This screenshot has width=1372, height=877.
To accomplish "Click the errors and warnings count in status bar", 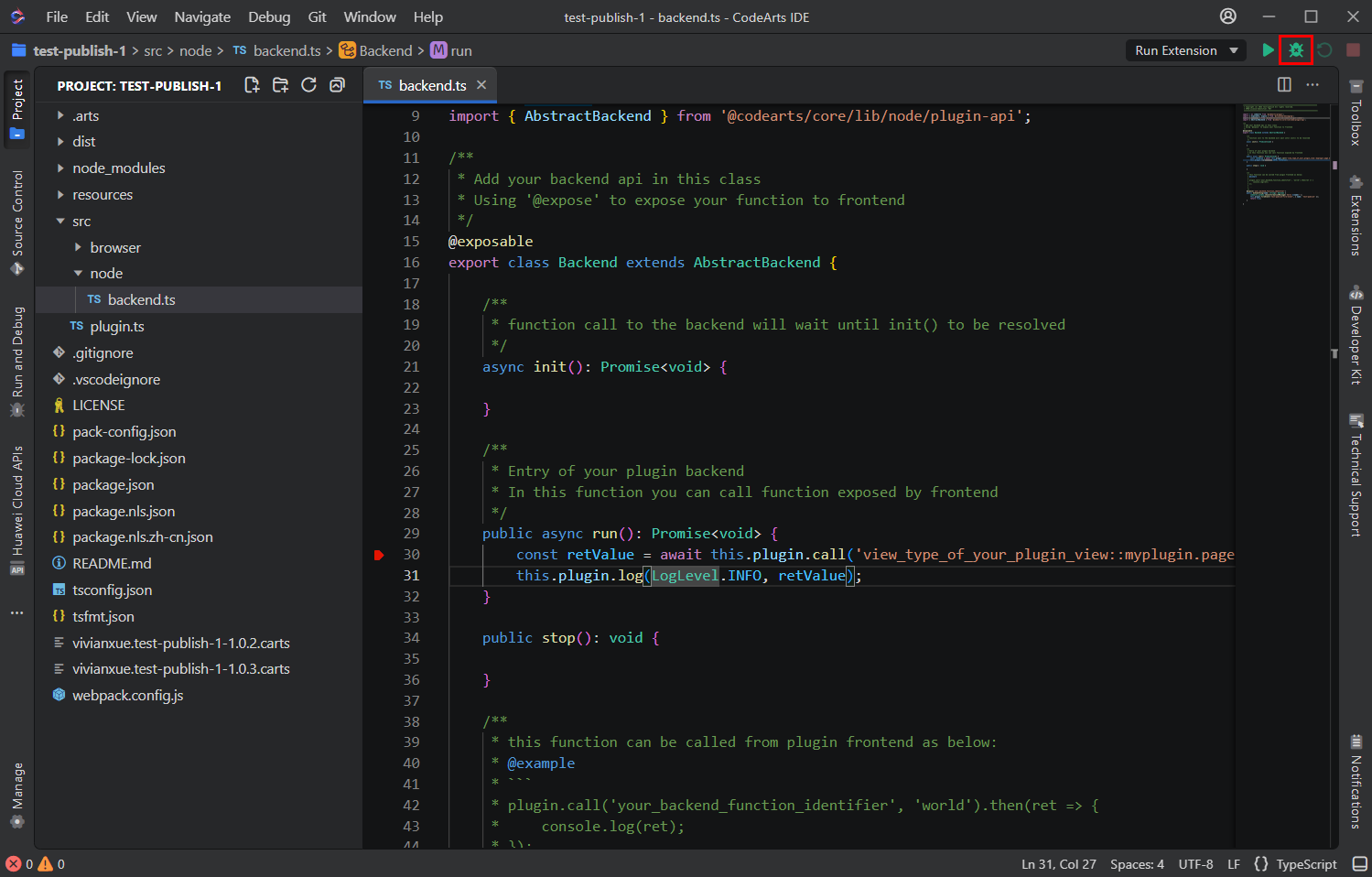I will [36, 863].
